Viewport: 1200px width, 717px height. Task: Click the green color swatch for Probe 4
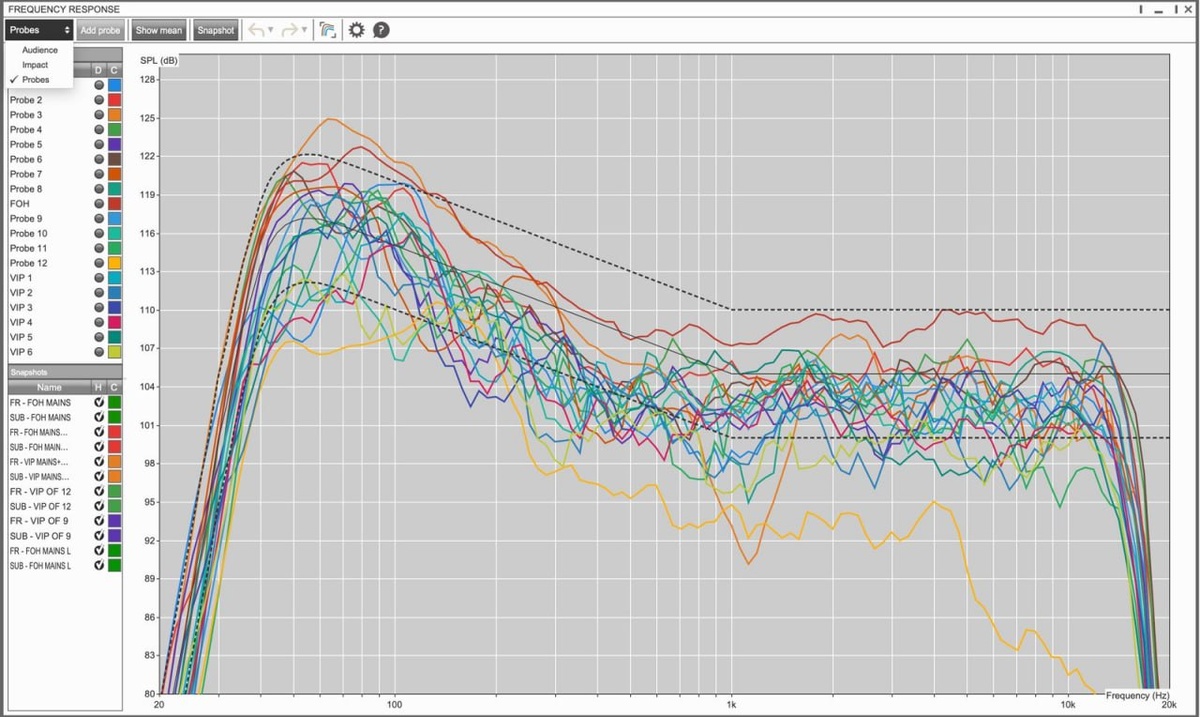point(115,129)
